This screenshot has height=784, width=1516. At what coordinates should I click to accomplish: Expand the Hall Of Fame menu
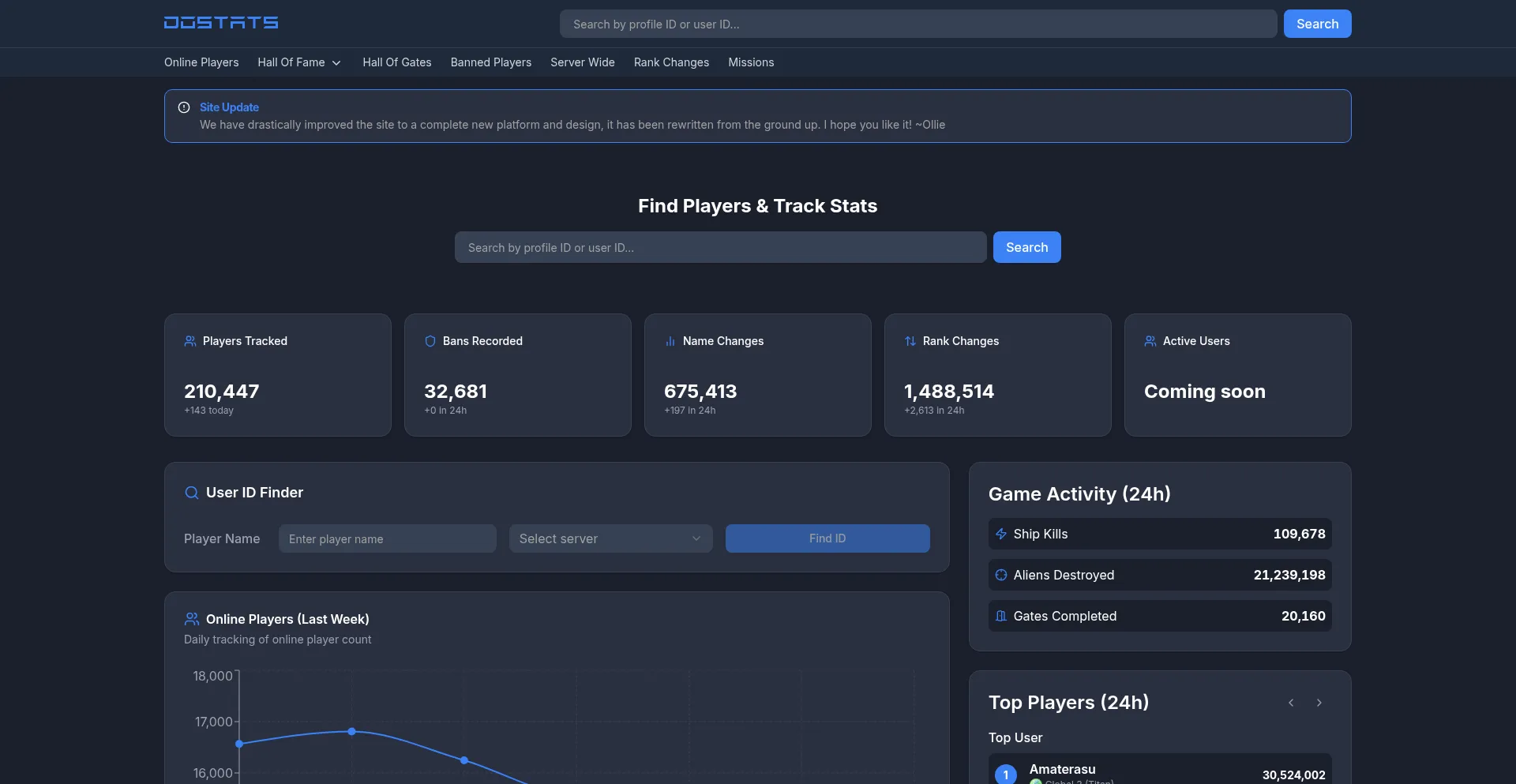(x=300, y=62)
